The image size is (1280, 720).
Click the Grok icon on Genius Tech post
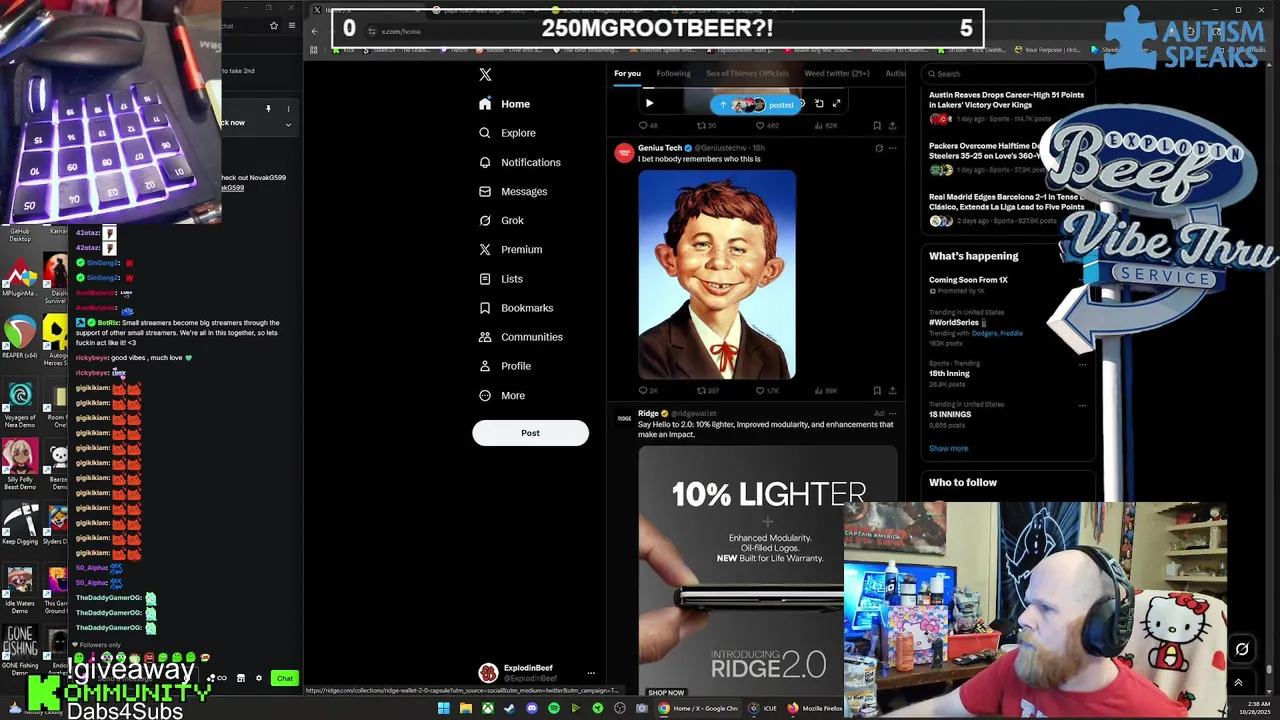[879, 148]
